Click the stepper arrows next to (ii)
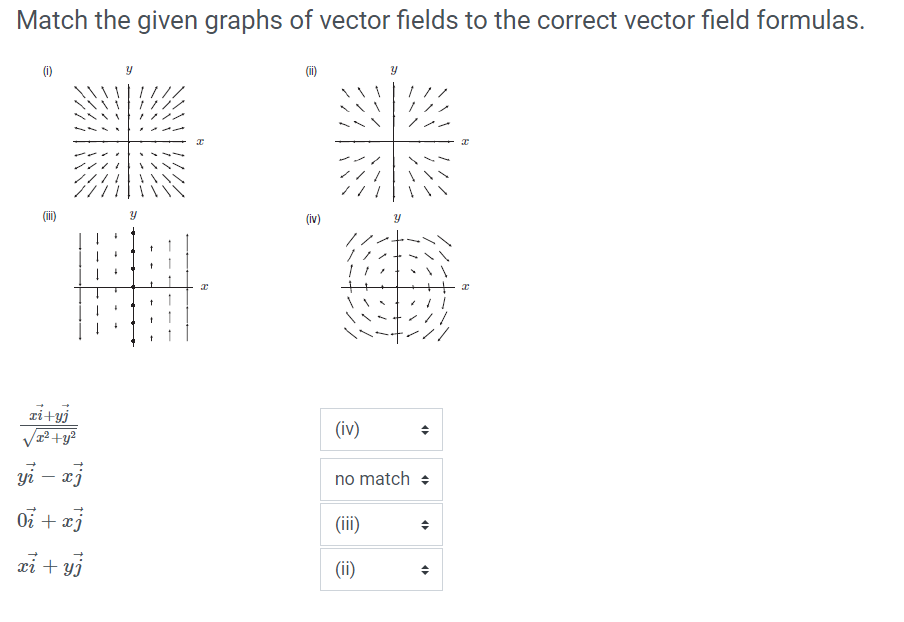Viewport: 904px width, 622px height. 425,569
